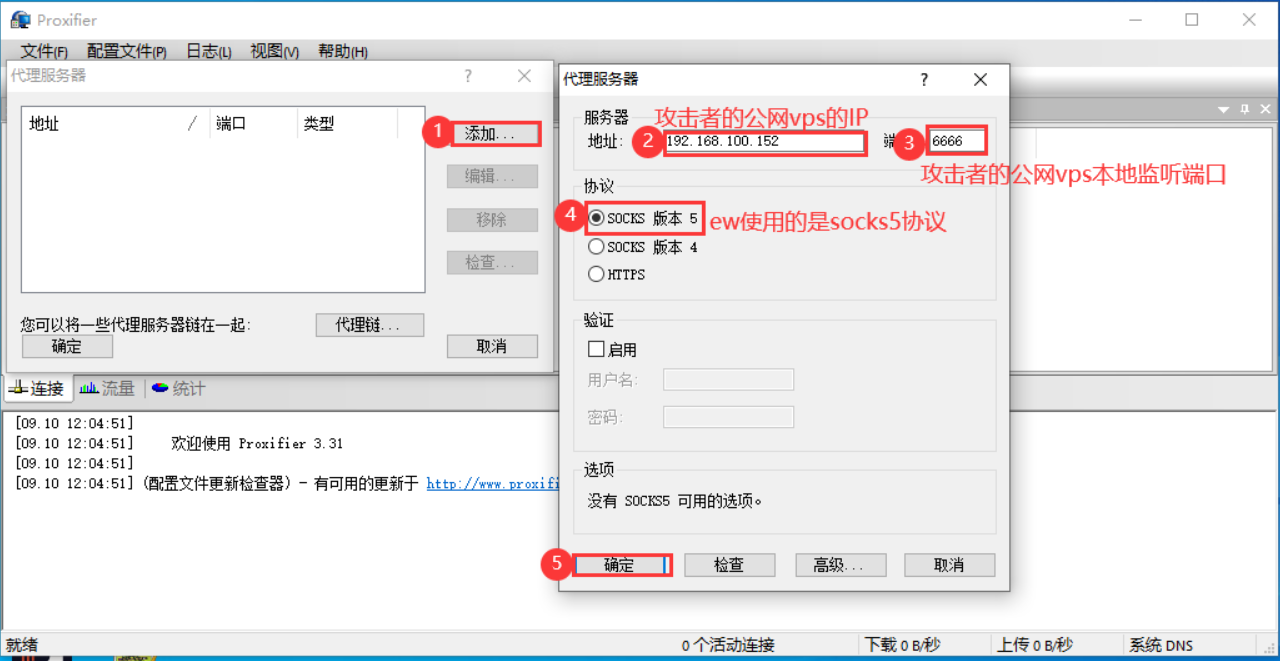
Task: Open the 配置文件(P) menu
Action: coord(126,51)
